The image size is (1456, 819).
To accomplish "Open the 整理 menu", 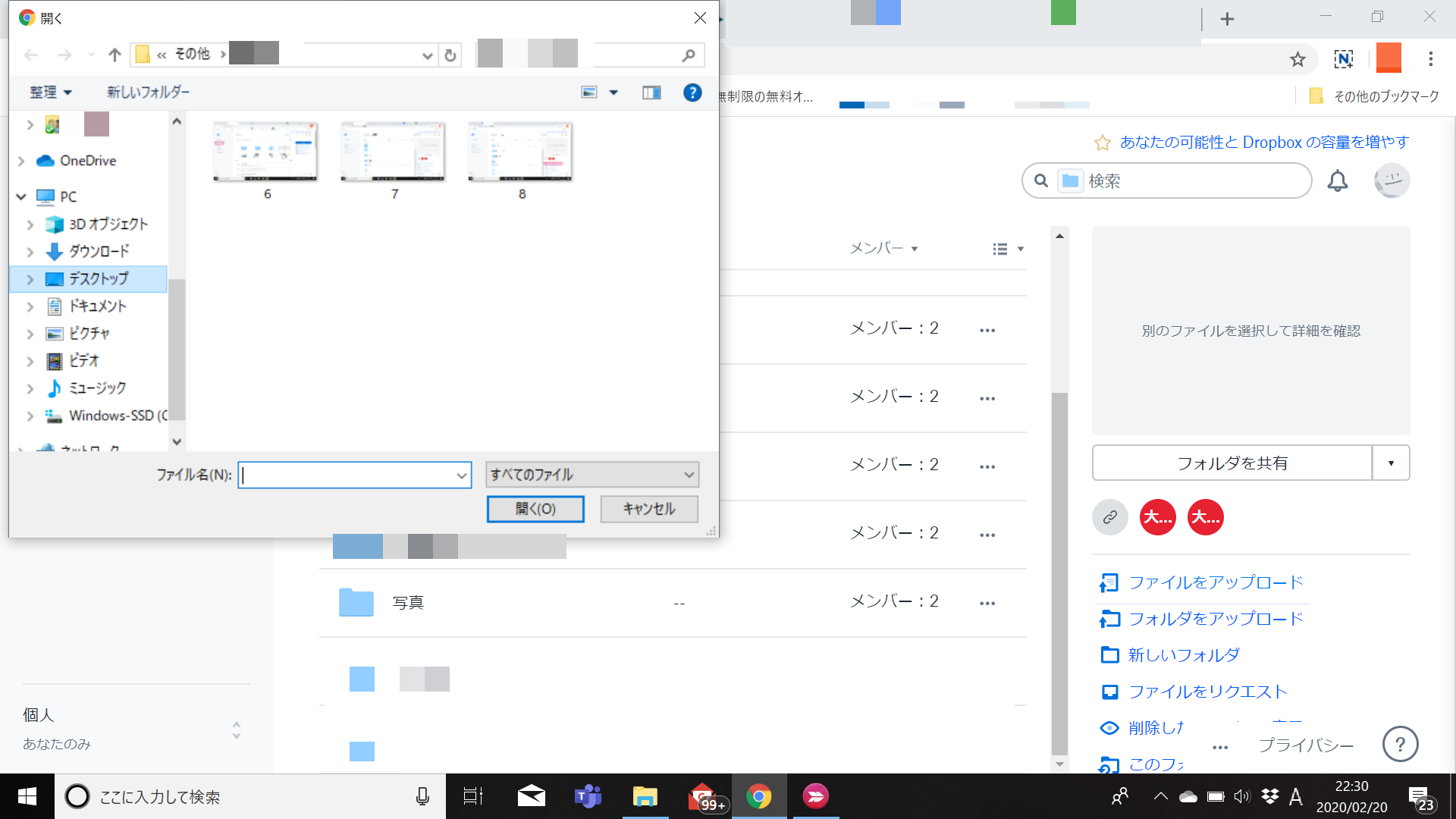I will 50,93.
